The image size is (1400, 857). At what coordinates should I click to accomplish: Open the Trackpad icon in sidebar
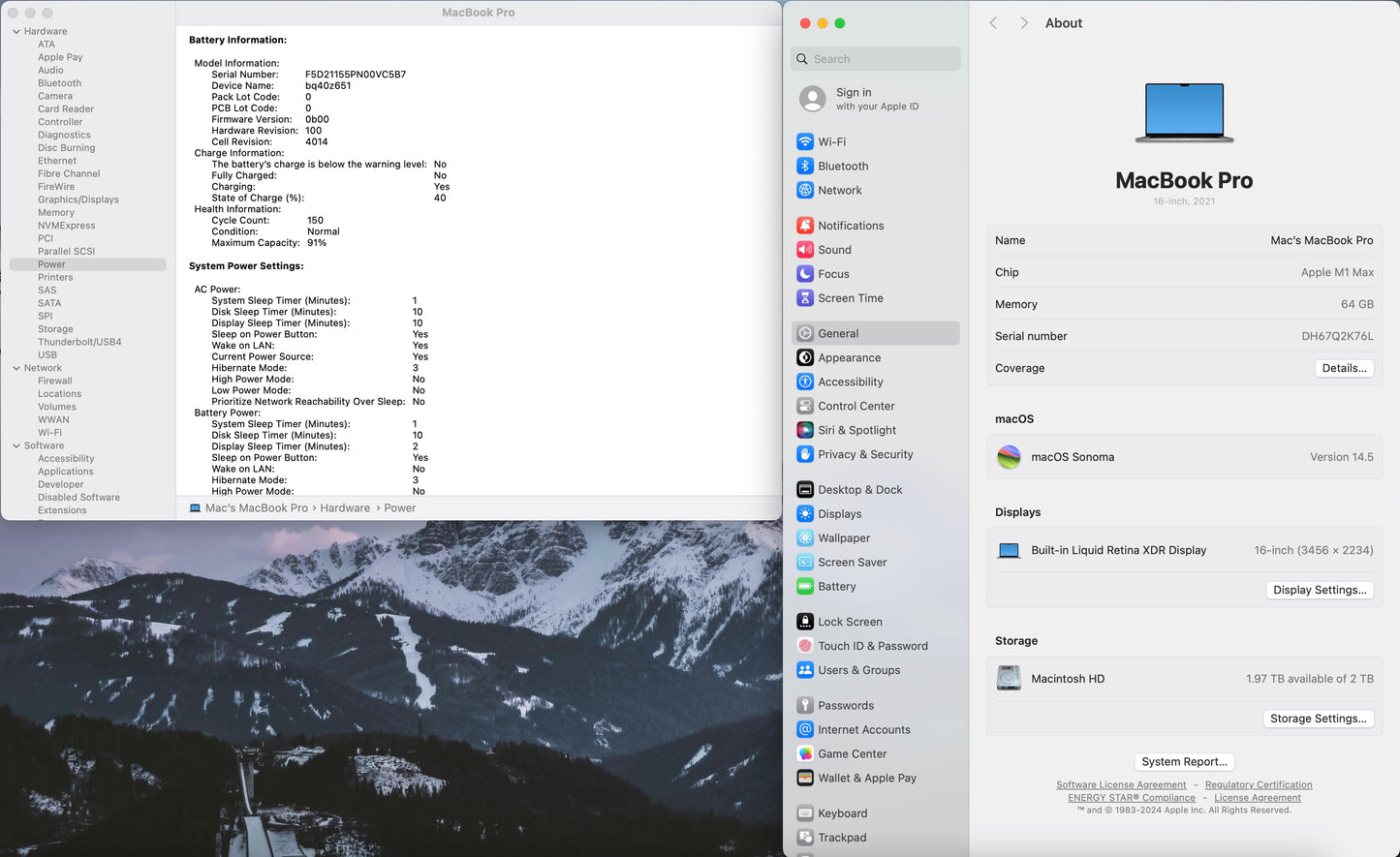tap(805, 838)
